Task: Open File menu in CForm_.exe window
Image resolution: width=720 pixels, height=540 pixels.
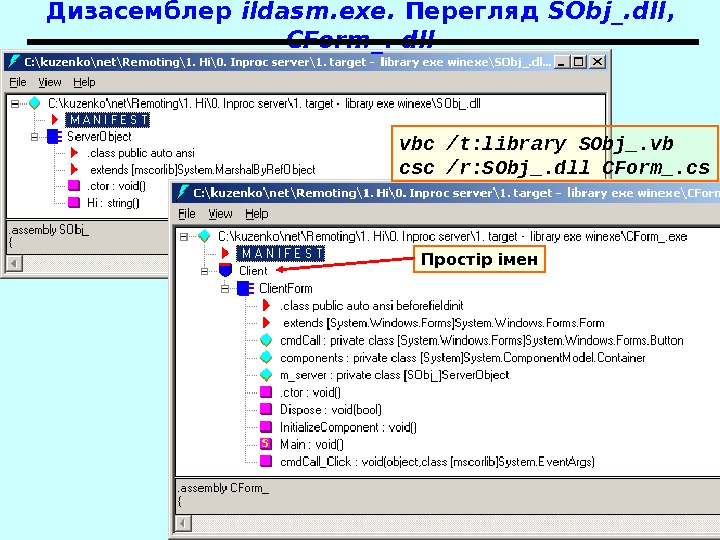Action: point(187,214)
